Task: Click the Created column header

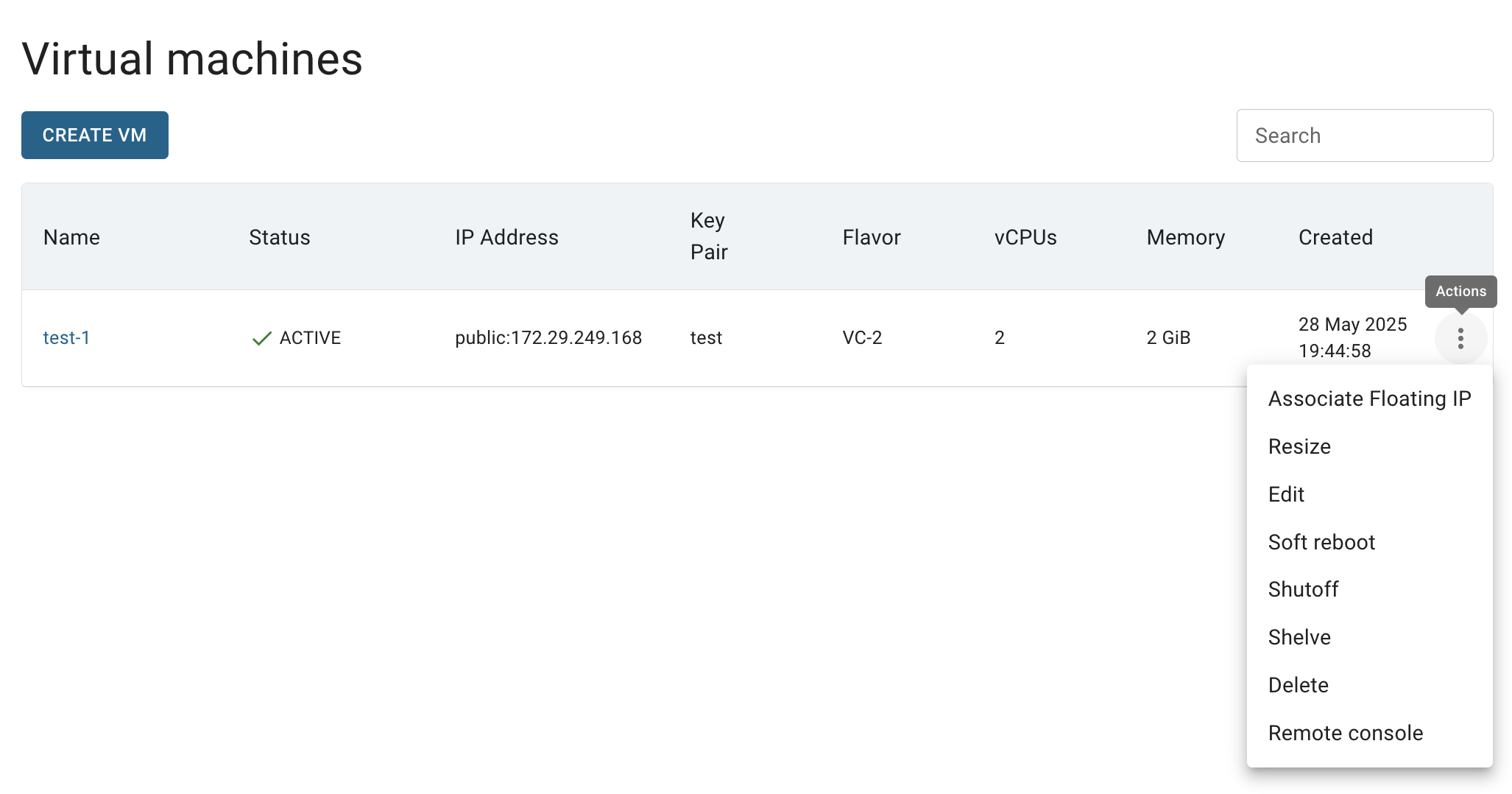Action: tap(1335, 237)
